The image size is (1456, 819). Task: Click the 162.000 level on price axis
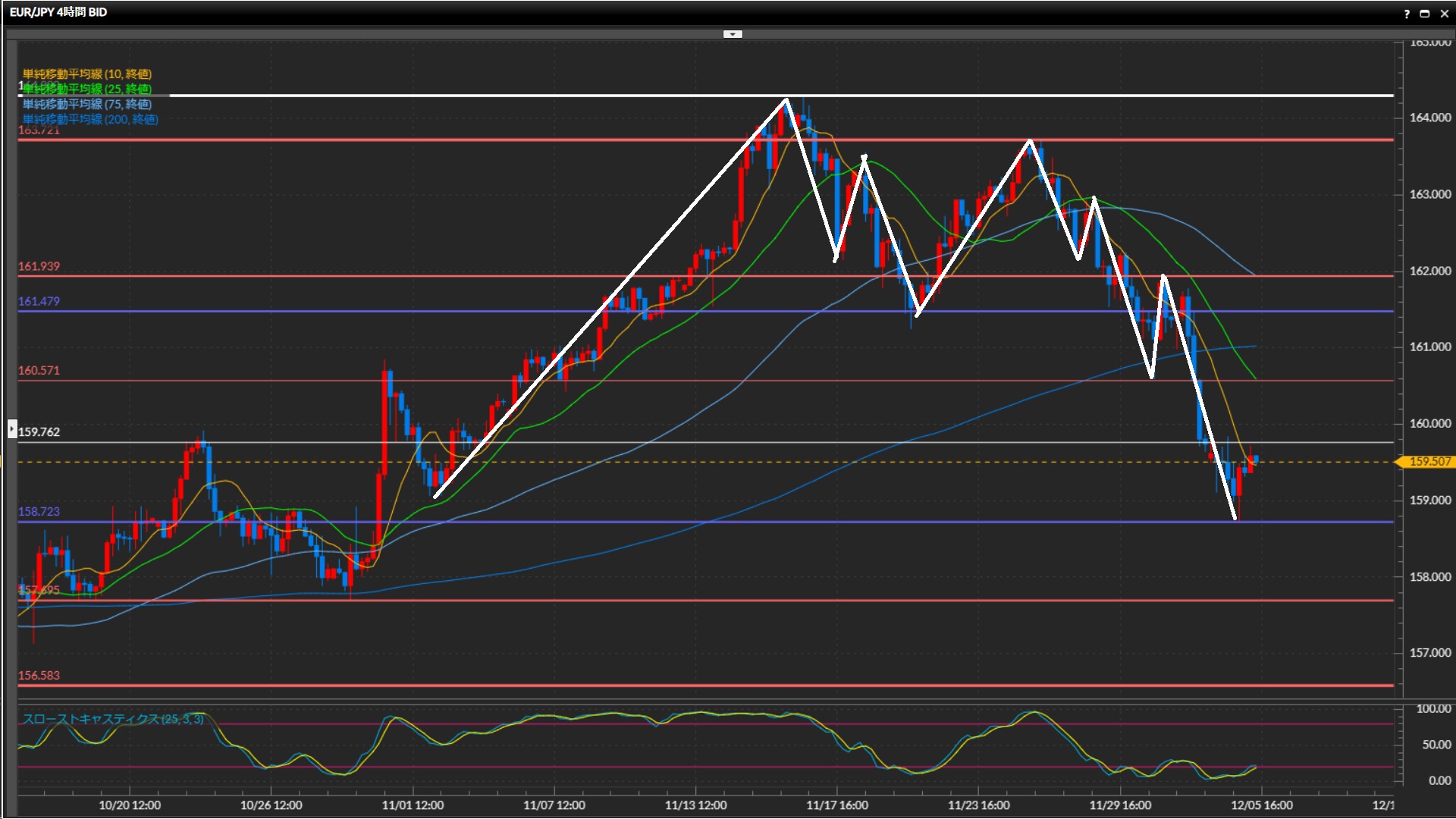(x=1429, y=271)
